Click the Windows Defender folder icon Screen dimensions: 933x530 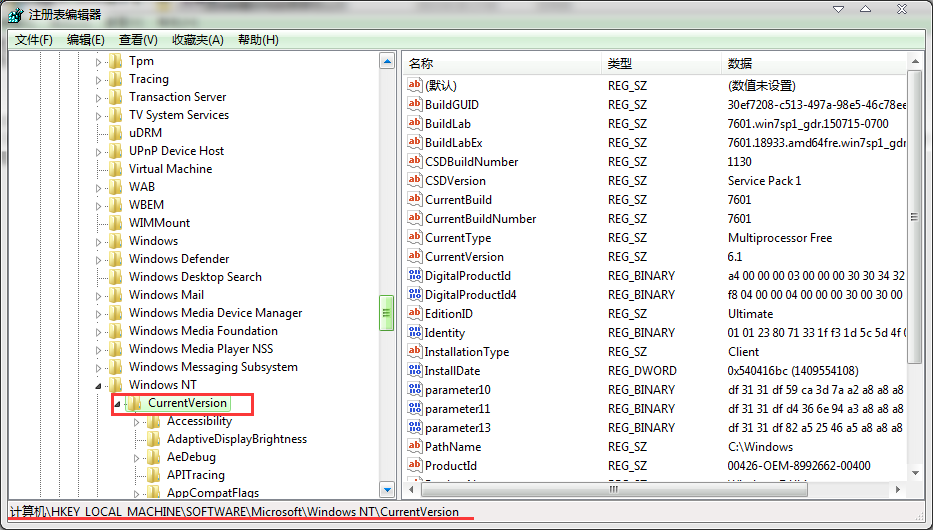[116, 259]
